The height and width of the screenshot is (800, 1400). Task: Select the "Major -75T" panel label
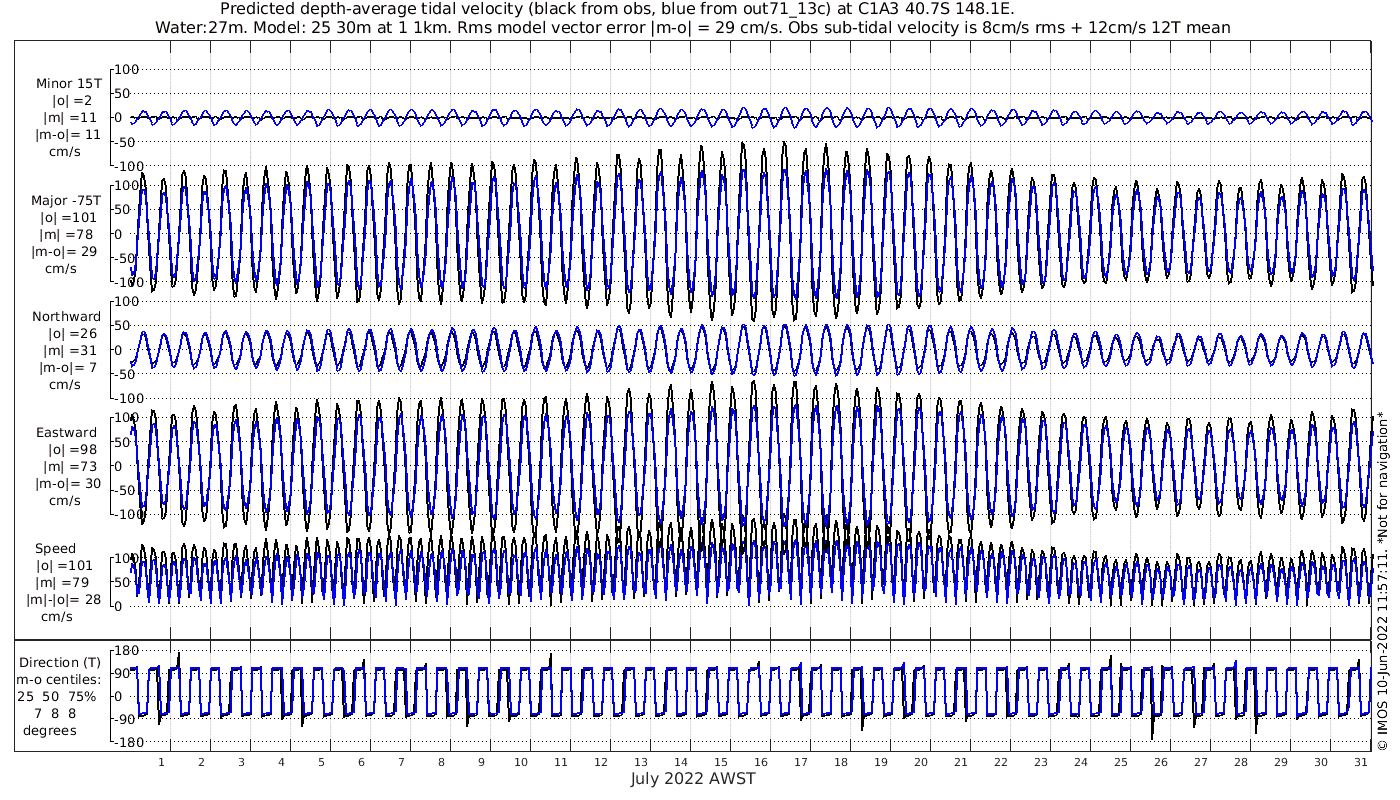pyautogui.click(x=66, y=201)
